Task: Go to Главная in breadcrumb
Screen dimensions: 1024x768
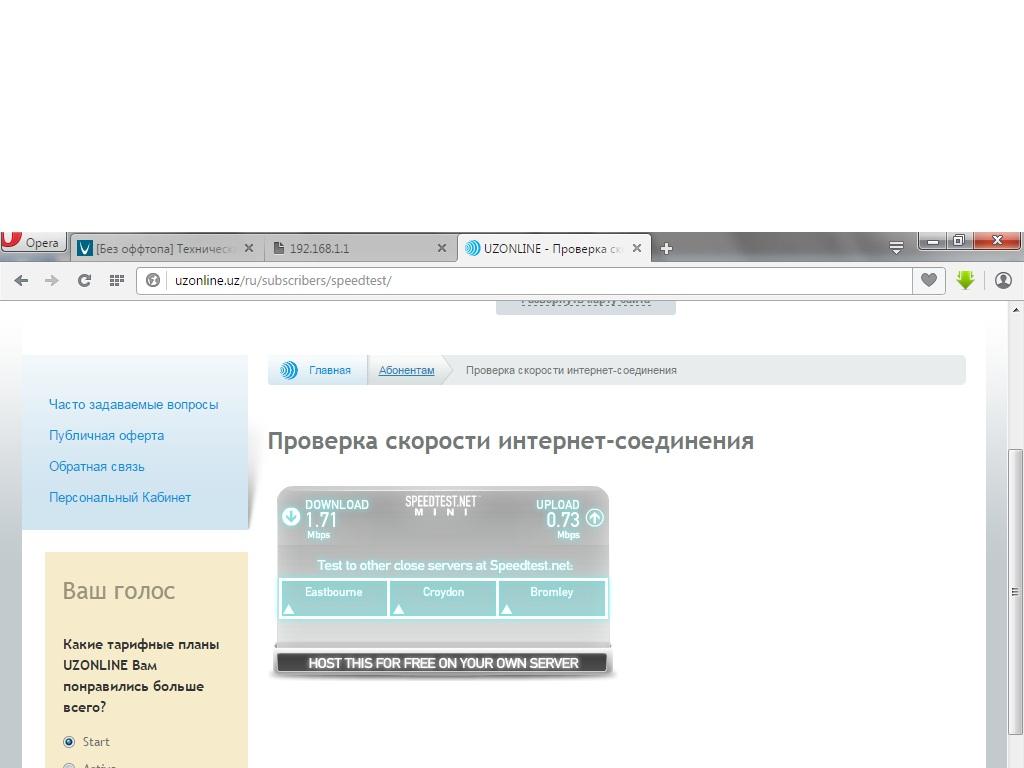Action: [x=330, y=370]
